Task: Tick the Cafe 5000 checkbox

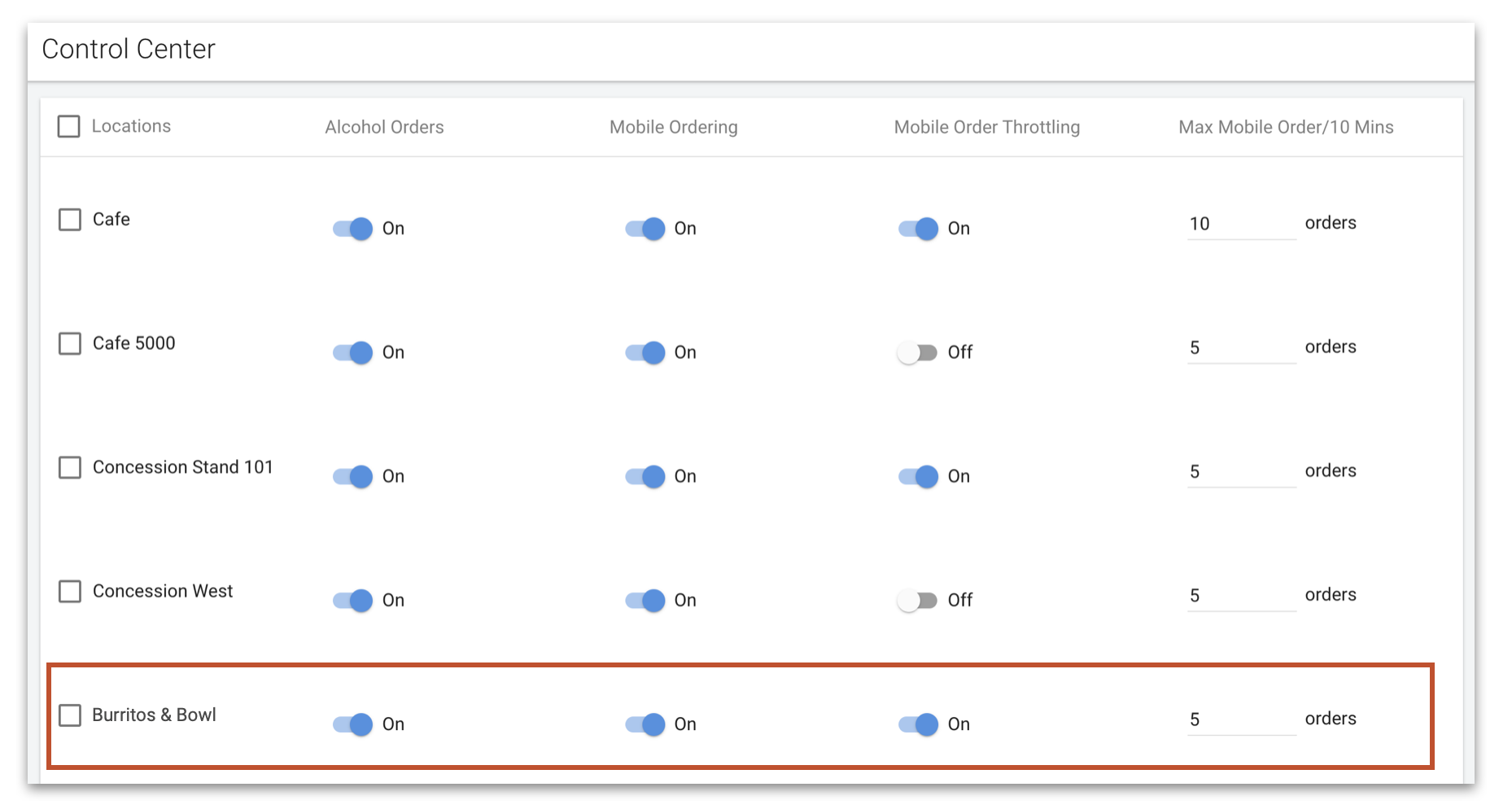Action: point(70,343)
